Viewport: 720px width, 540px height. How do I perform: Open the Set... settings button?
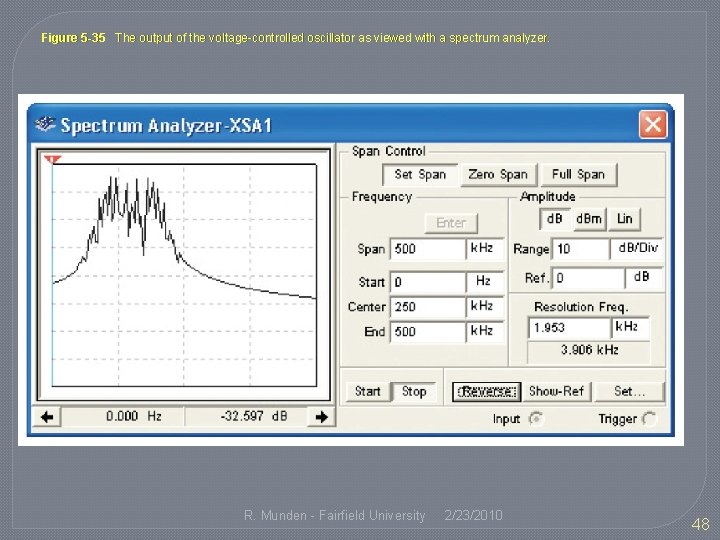click(x=630, y=392)
